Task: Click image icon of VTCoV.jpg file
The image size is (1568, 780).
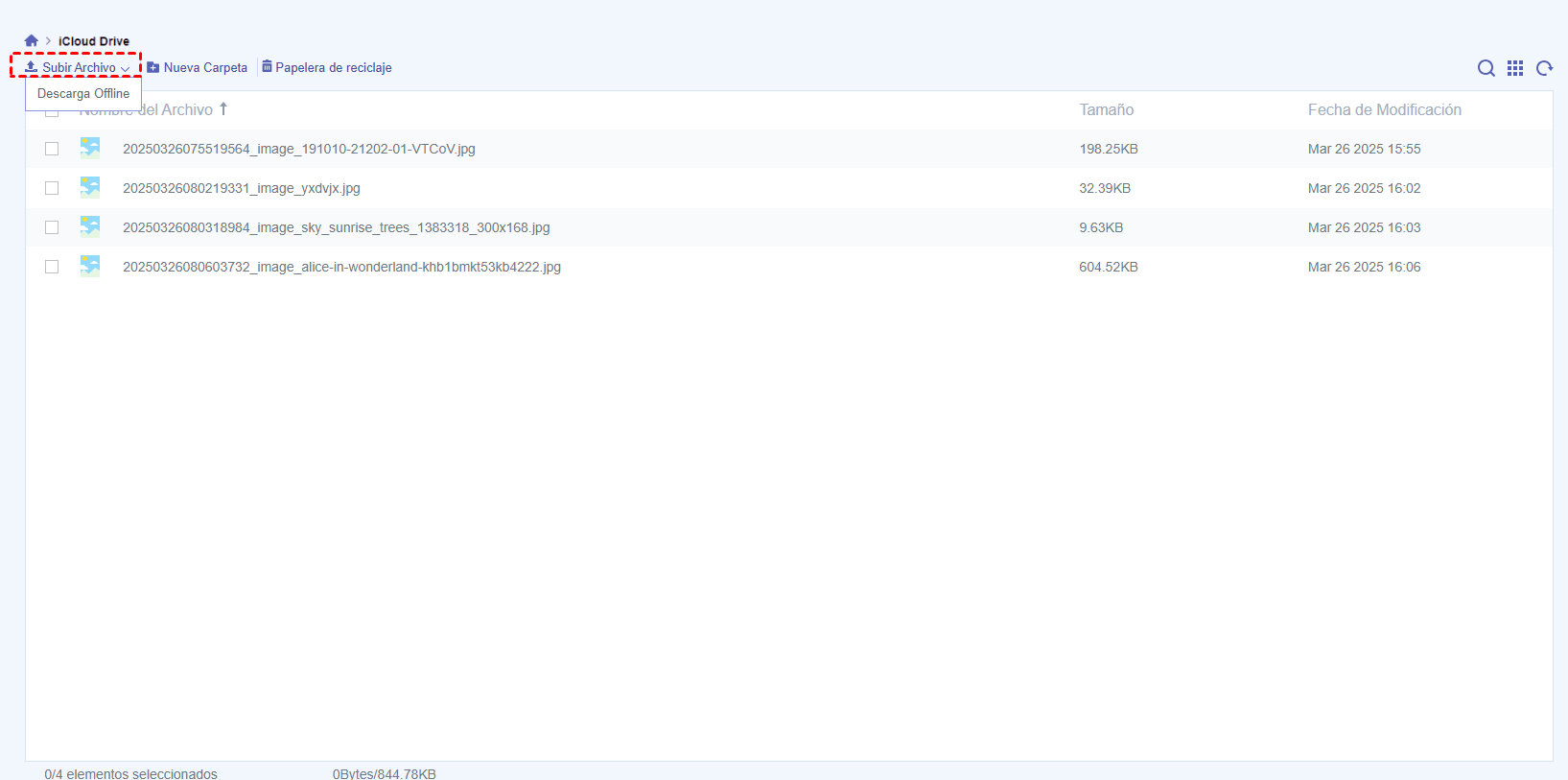Action: [x=90, y=148]
